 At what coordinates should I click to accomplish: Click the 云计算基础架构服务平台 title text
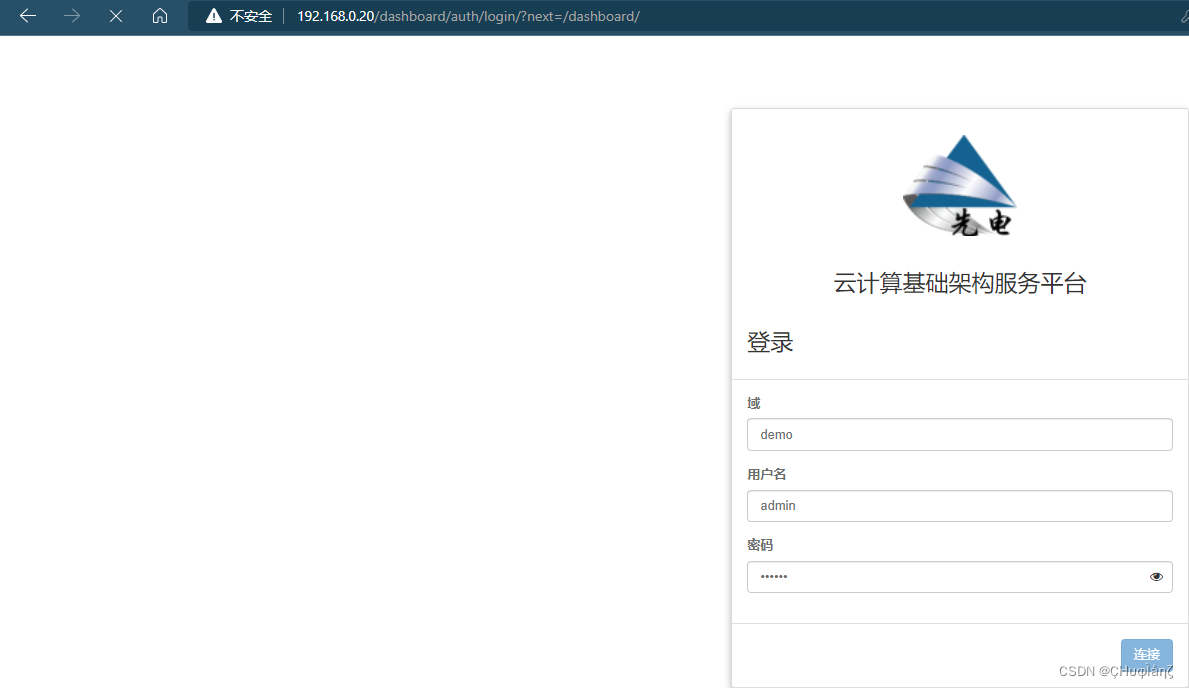tap(959, 283)
